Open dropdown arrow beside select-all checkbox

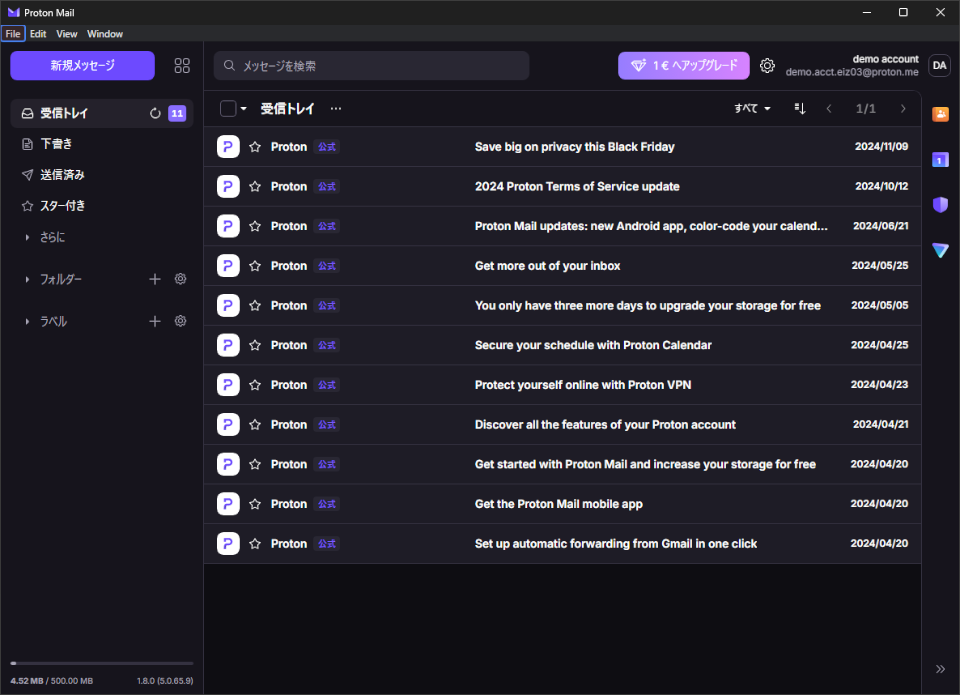click(x=244, y=108)
